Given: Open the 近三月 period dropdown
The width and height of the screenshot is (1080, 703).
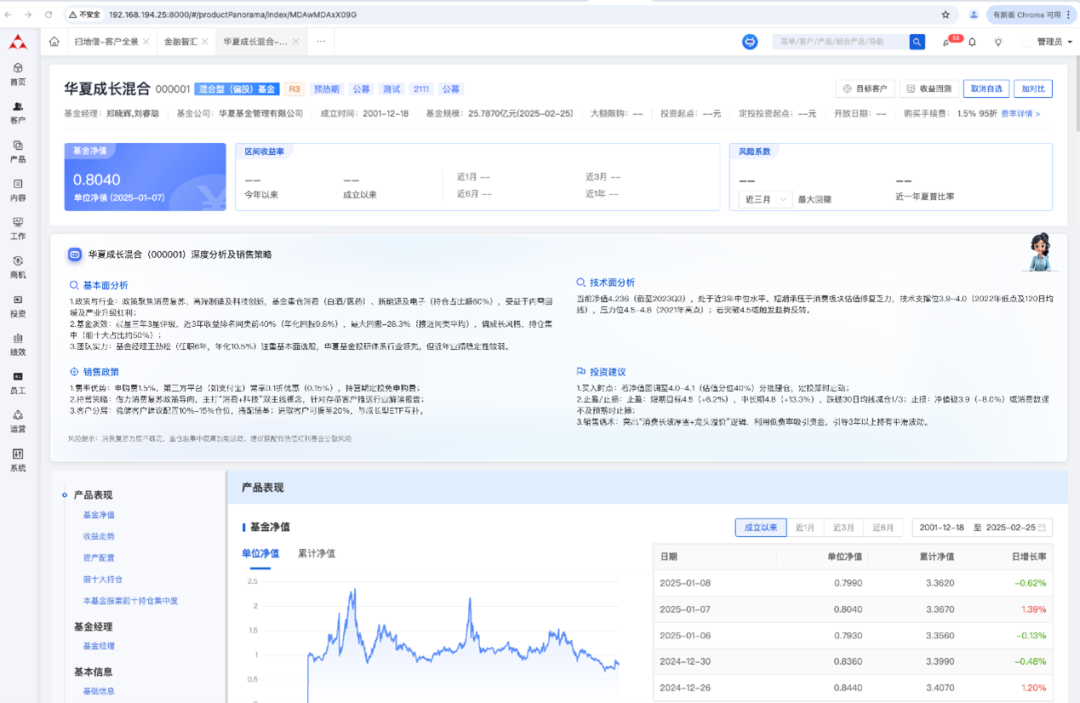Looking at the screenshot, I should [765, 199].
